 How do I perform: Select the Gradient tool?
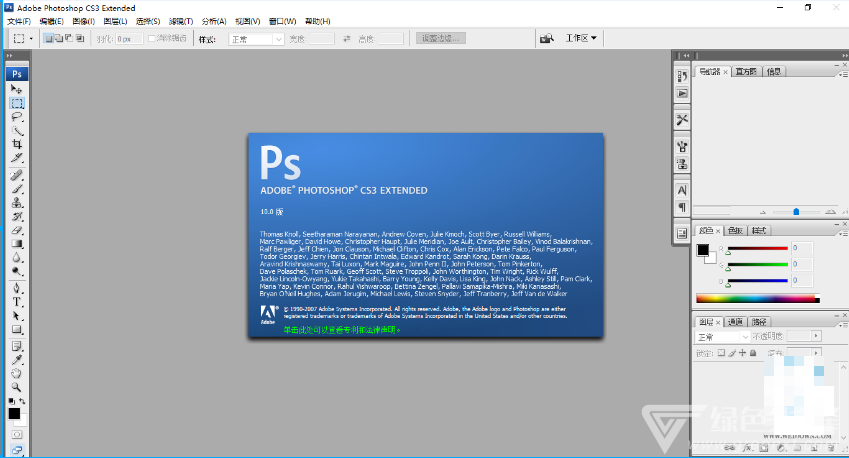(17, 244)
